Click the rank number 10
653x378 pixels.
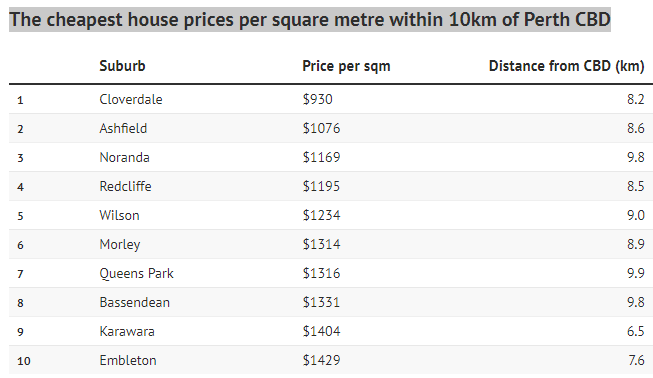24,361
